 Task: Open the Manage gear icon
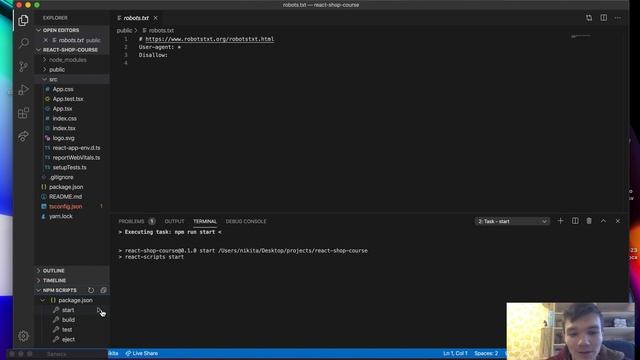(23, 336)
